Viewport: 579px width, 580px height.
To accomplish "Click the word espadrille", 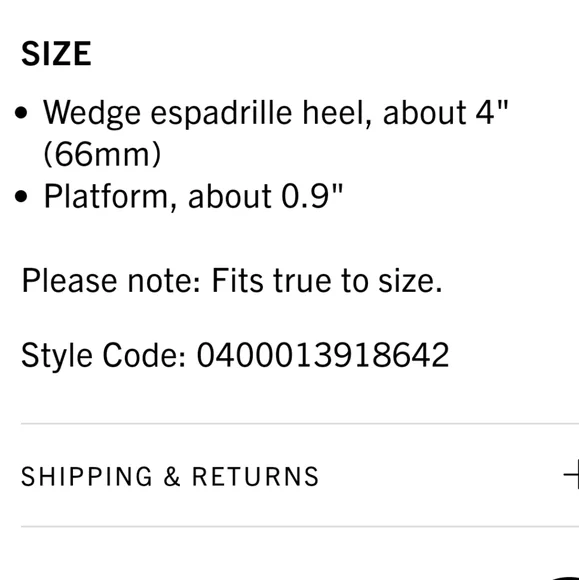I will pyautogui.click(x=221, y=114).
